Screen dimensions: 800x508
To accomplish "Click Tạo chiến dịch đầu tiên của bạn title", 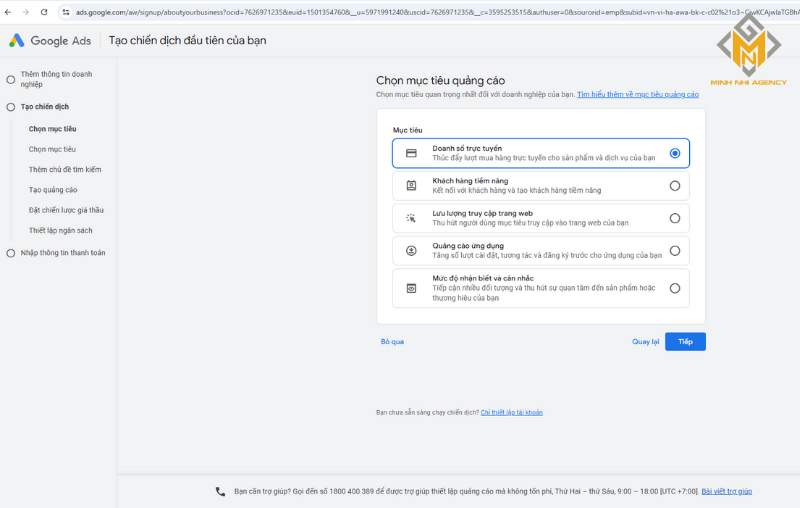I will tap(187, 41).
